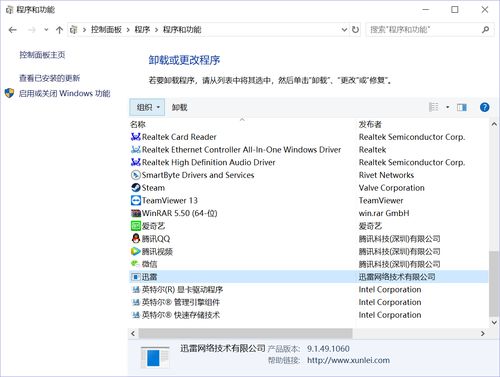Click the win.rar GmbH publisher cell
Viewport: 500px width, 377px height.
coord(384,213)
